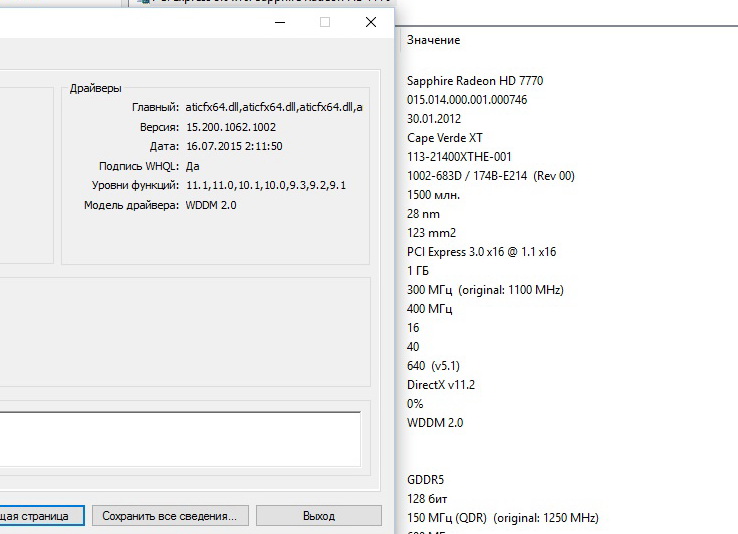Select '150 МГц (QDR) (original: 1250 MHz)' value
Screen dimensions: 738x534
pos(503,518)
